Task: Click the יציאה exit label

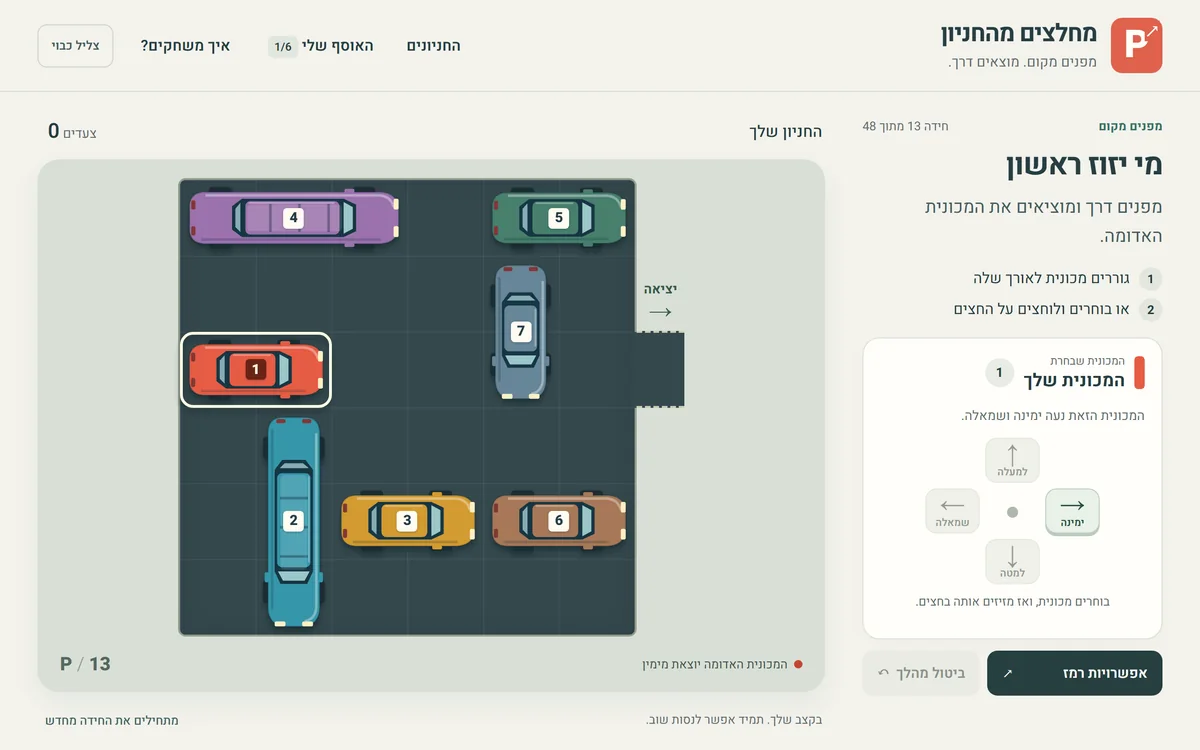Action: (x=660, y=290)
